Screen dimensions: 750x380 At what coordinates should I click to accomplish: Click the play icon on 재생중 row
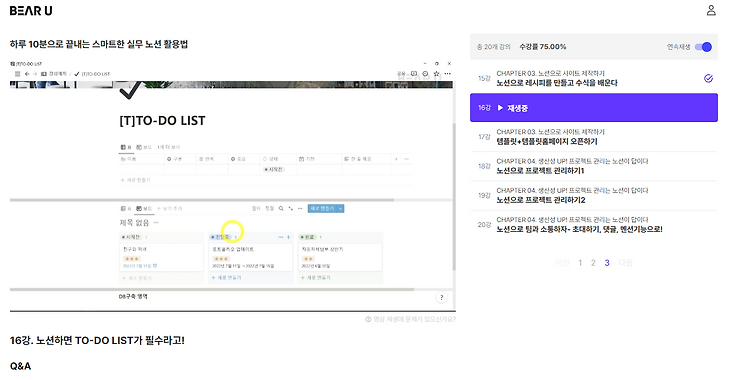pos(500,108)
